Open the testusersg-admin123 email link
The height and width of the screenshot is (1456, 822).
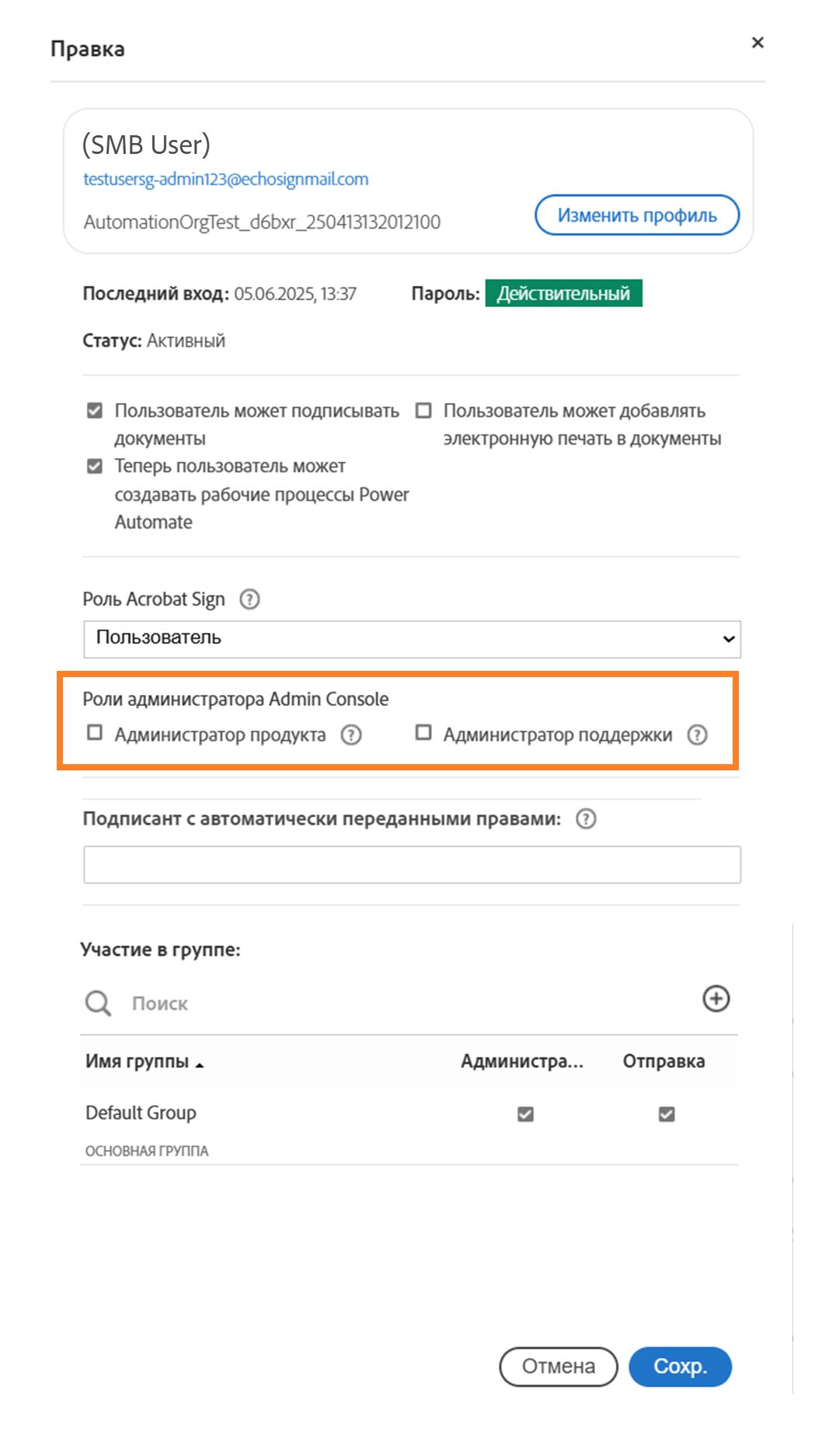[225, 179]
